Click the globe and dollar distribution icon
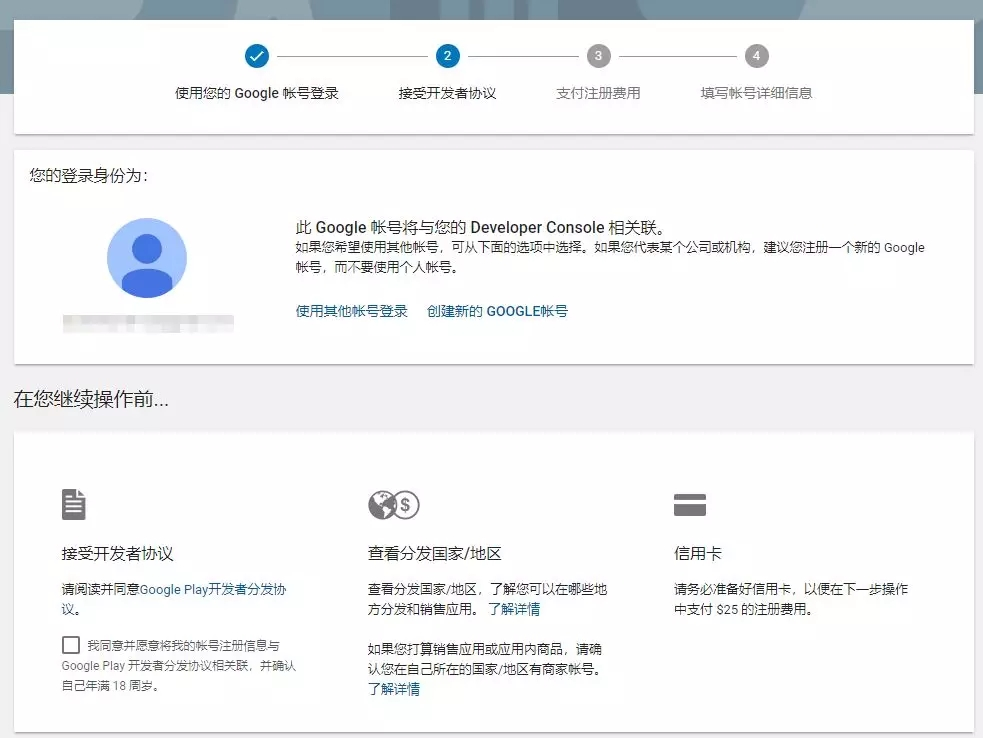Image resolution: width=983 pixels, height=738 pixels. pos(394,505)
